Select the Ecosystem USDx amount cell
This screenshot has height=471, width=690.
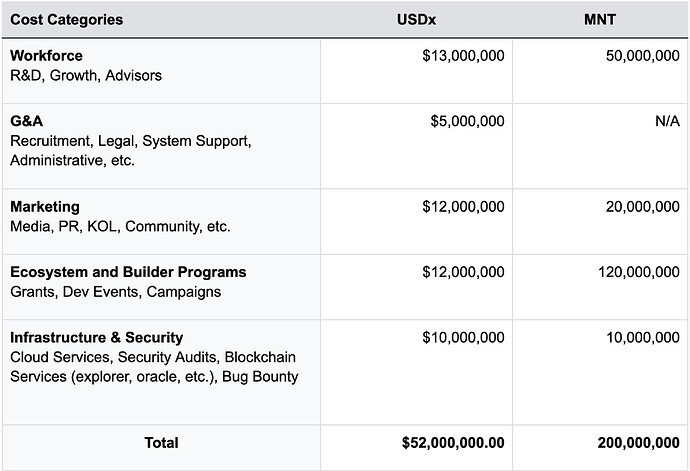pyautogui.click(x=464, y=272)
